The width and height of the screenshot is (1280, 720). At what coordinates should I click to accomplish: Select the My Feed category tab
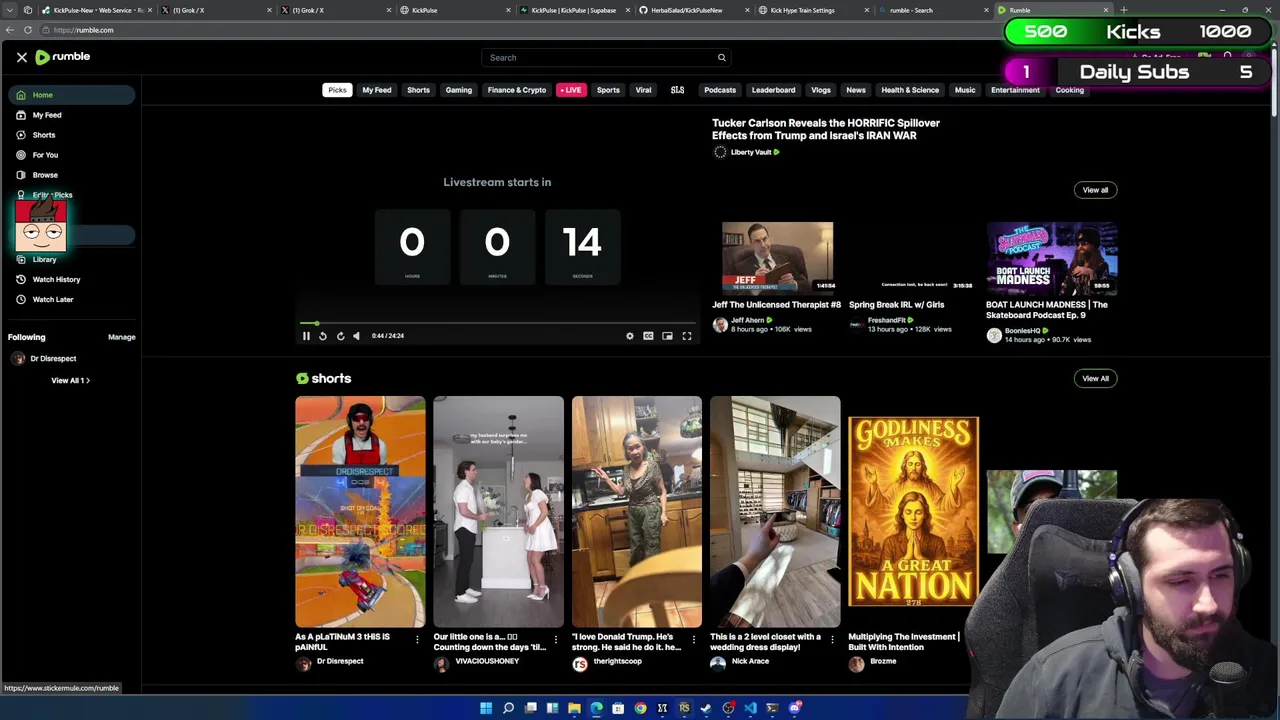pos(377,90)
